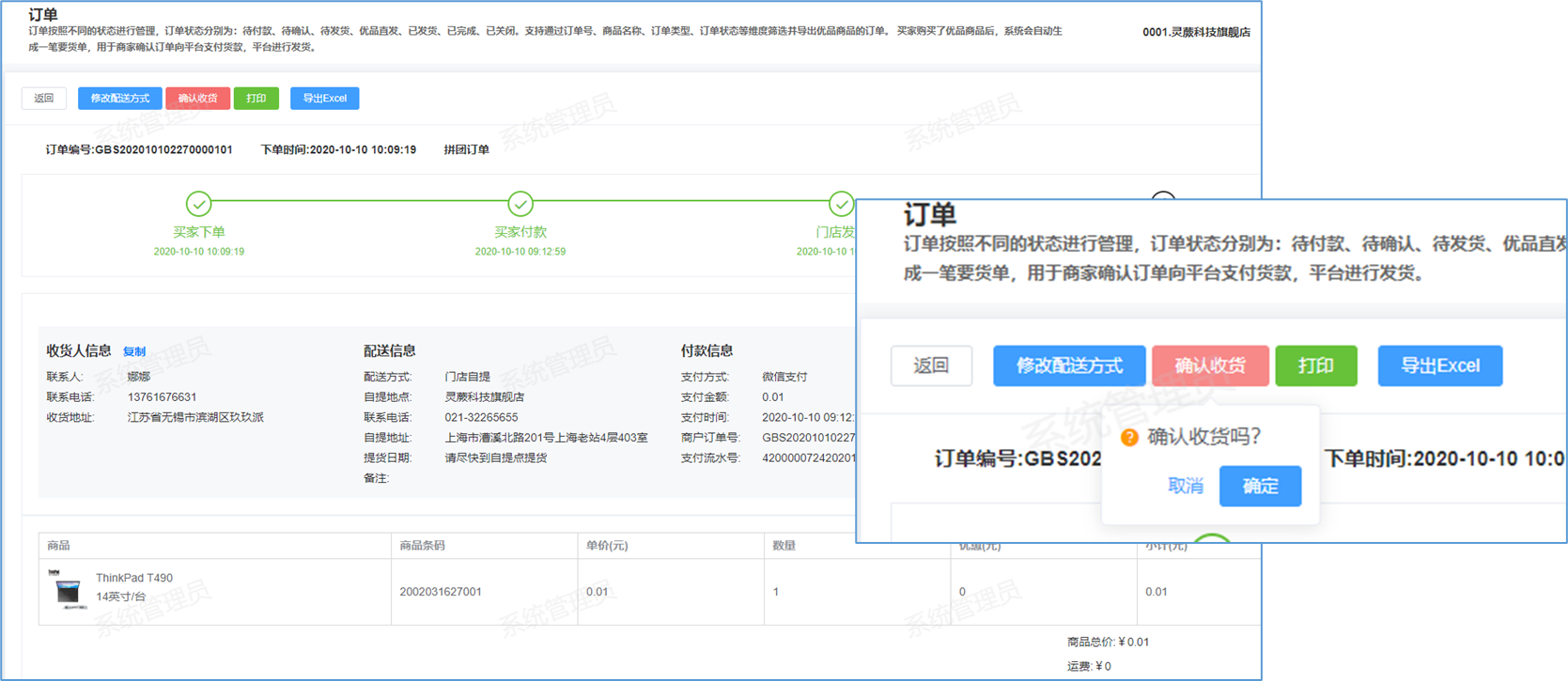Viewport: 1568px width, 681px height.
Task: Click the green 打印 button in the enlarged inset
Action: [1316, 365]
